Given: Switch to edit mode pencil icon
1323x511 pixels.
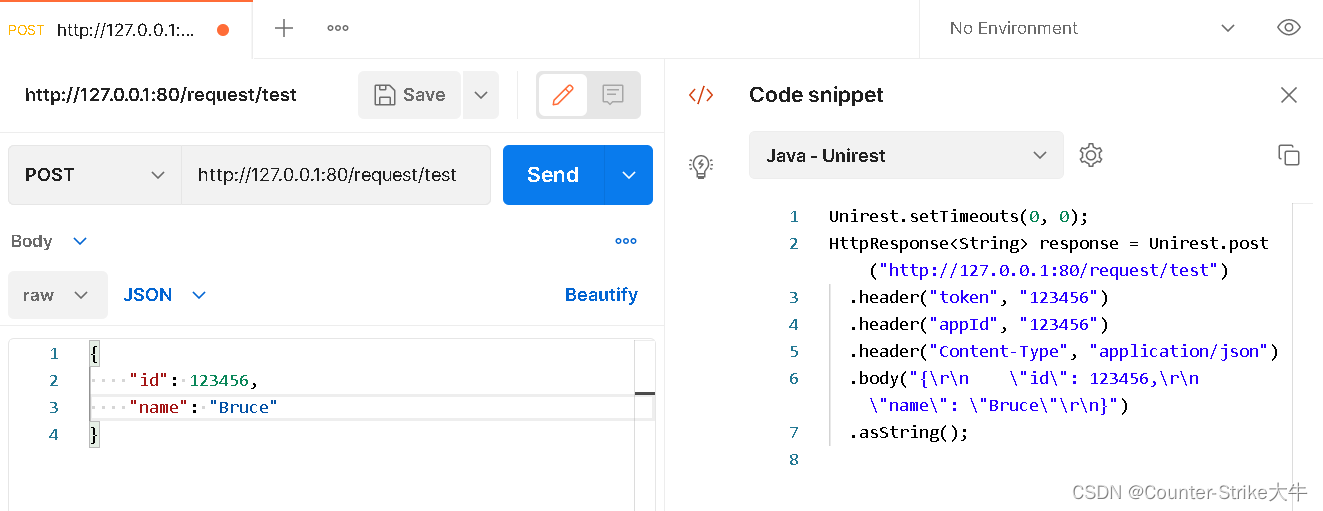Looking at the screenshot, I should pos(563,95).
